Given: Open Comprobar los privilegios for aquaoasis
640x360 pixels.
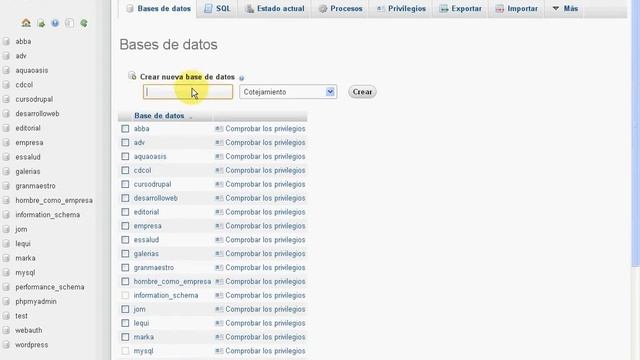Looking at the screenshot, I should point(265,157).
